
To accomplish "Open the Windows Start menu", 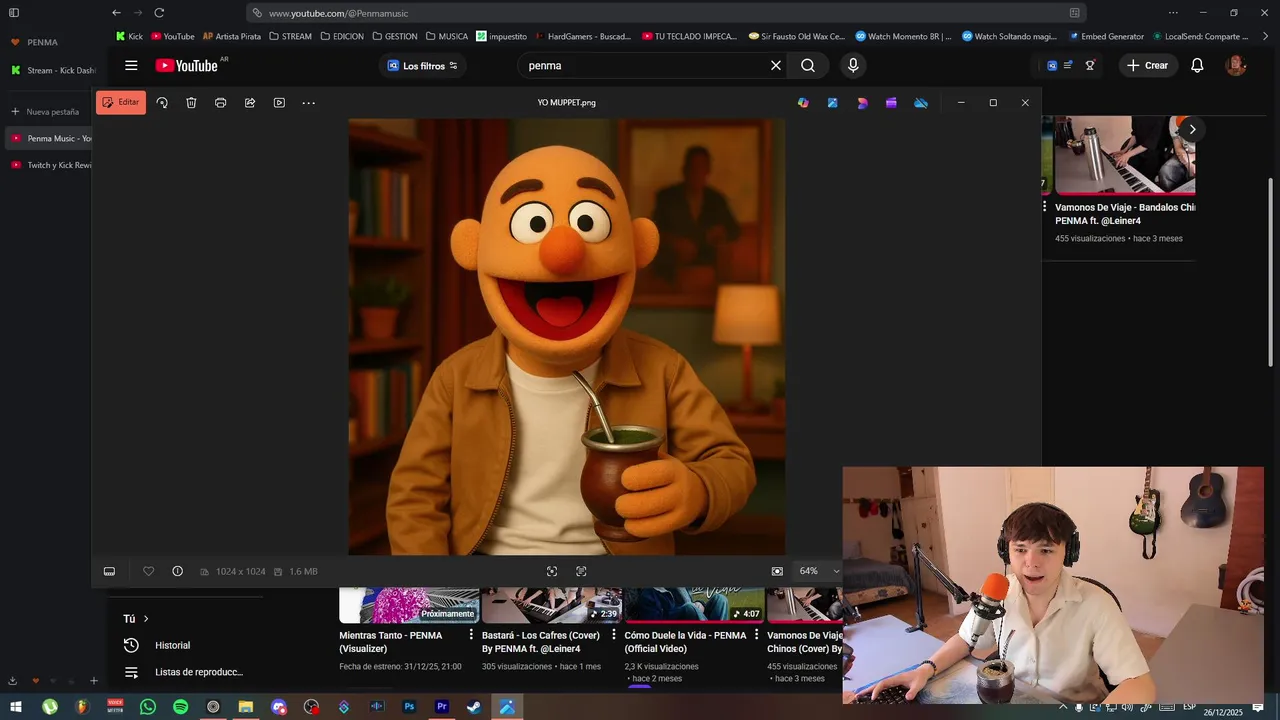I will 16,707.
